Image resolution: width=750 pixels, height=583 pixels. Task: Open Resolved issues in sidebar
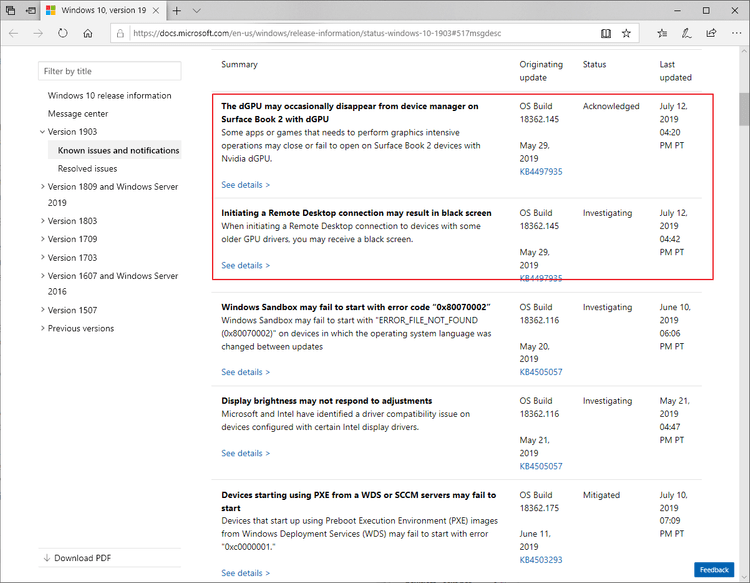(88, 169)
